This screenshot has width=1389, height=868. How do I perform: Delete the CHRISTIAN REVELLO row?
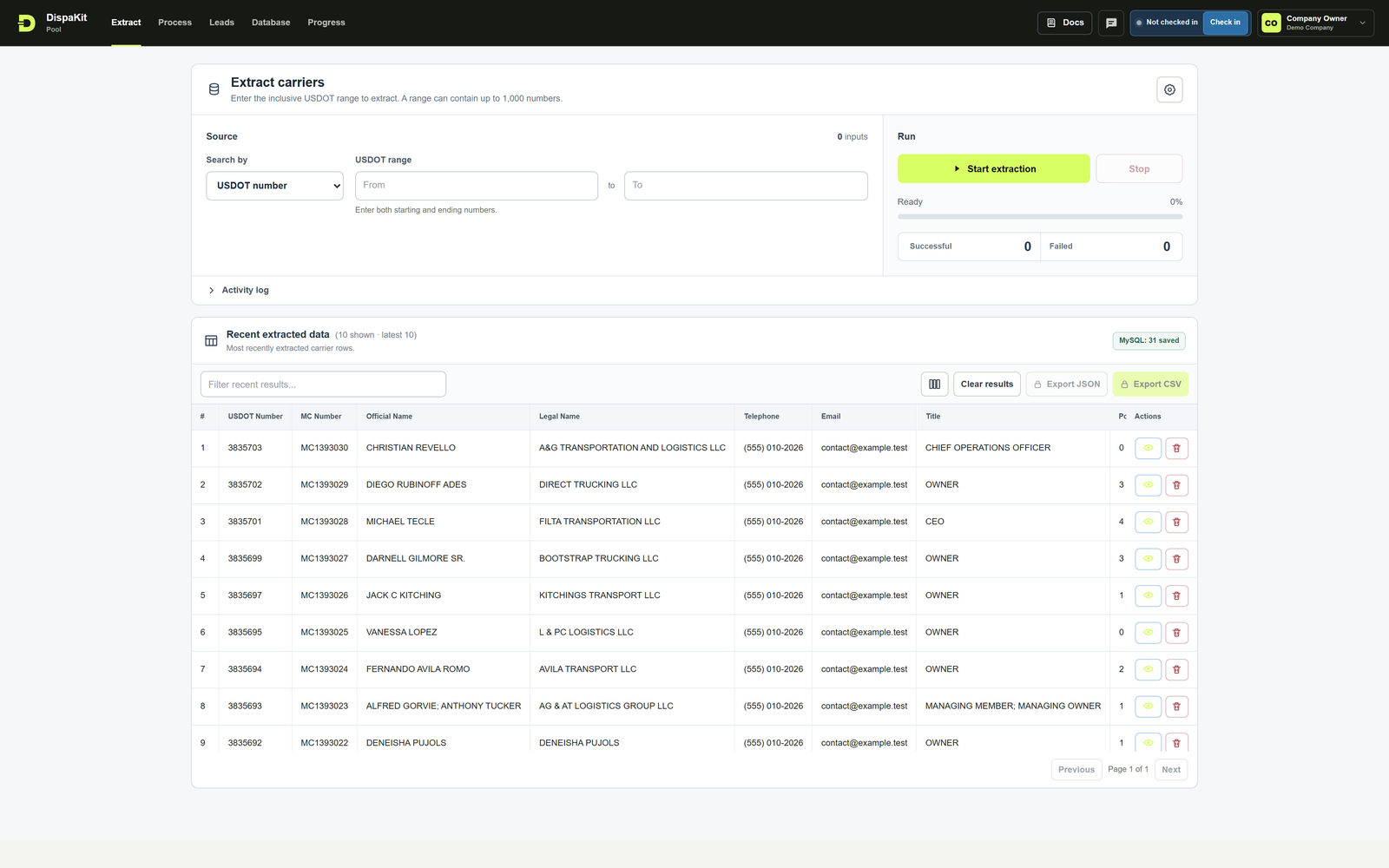1176,448
